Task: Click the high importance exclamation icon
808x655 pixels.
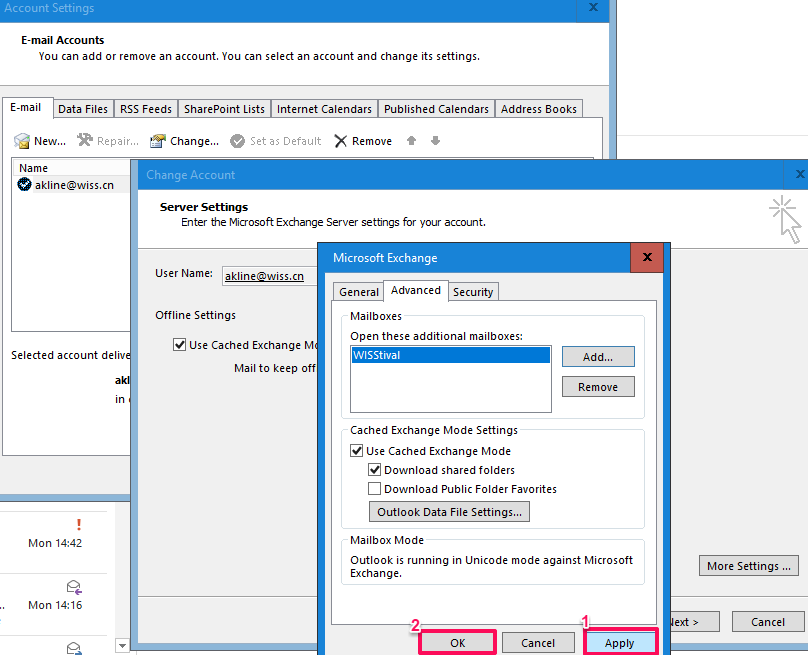Action: [x=79, y=524]
